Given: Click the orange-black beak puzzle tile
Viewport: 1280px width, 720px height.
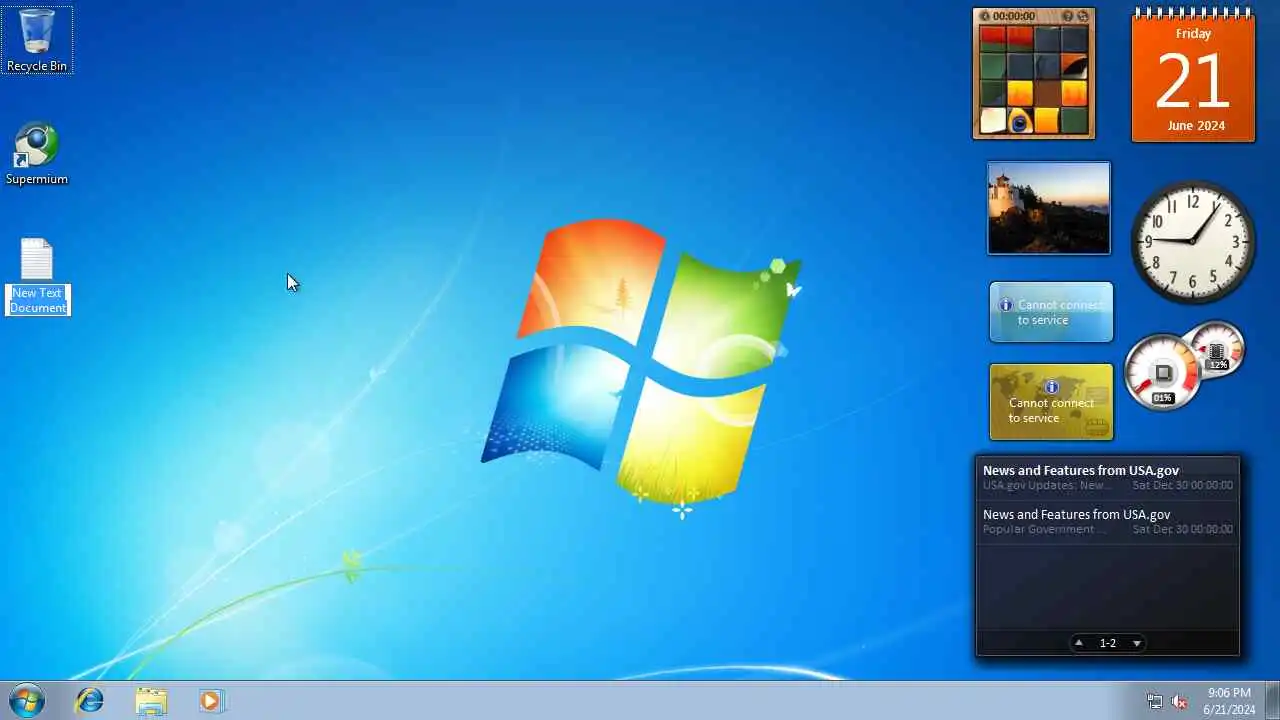Looking at the screenshot, I should (x=1074, y=67).
